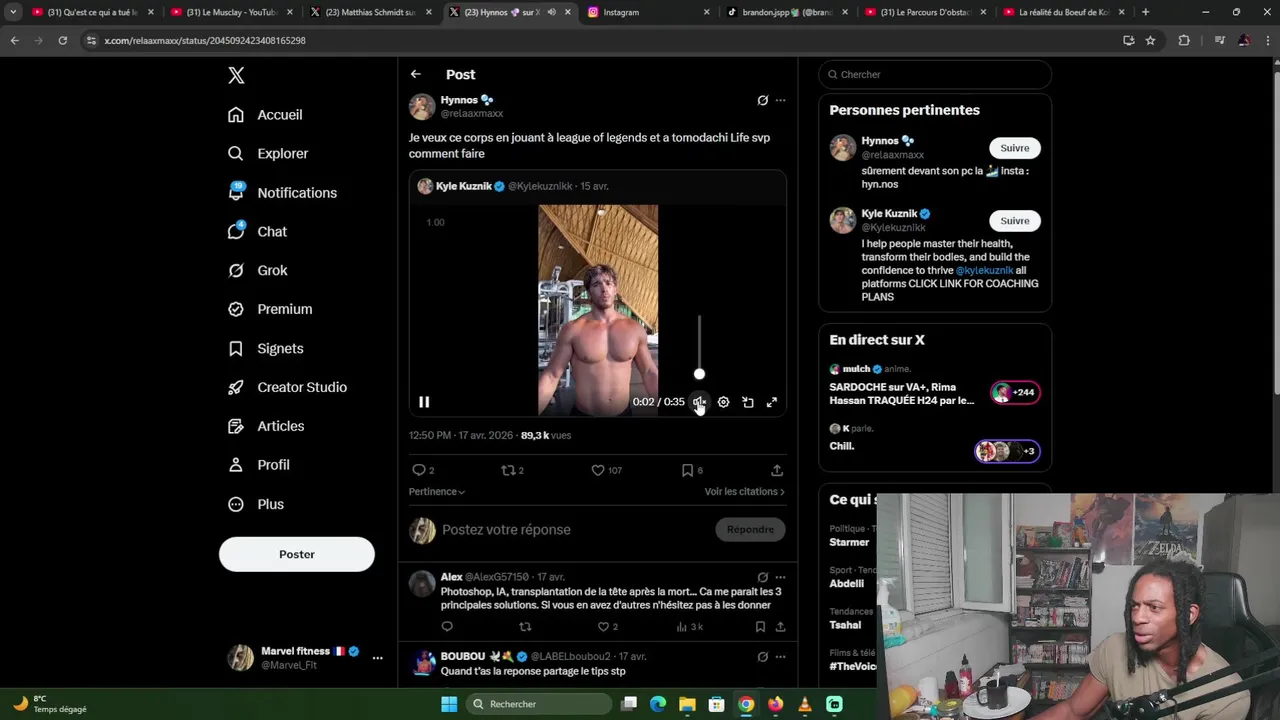The image size is (1280, 720).
Task: Open Voir les citations link
Action: [x=745, y=492]
